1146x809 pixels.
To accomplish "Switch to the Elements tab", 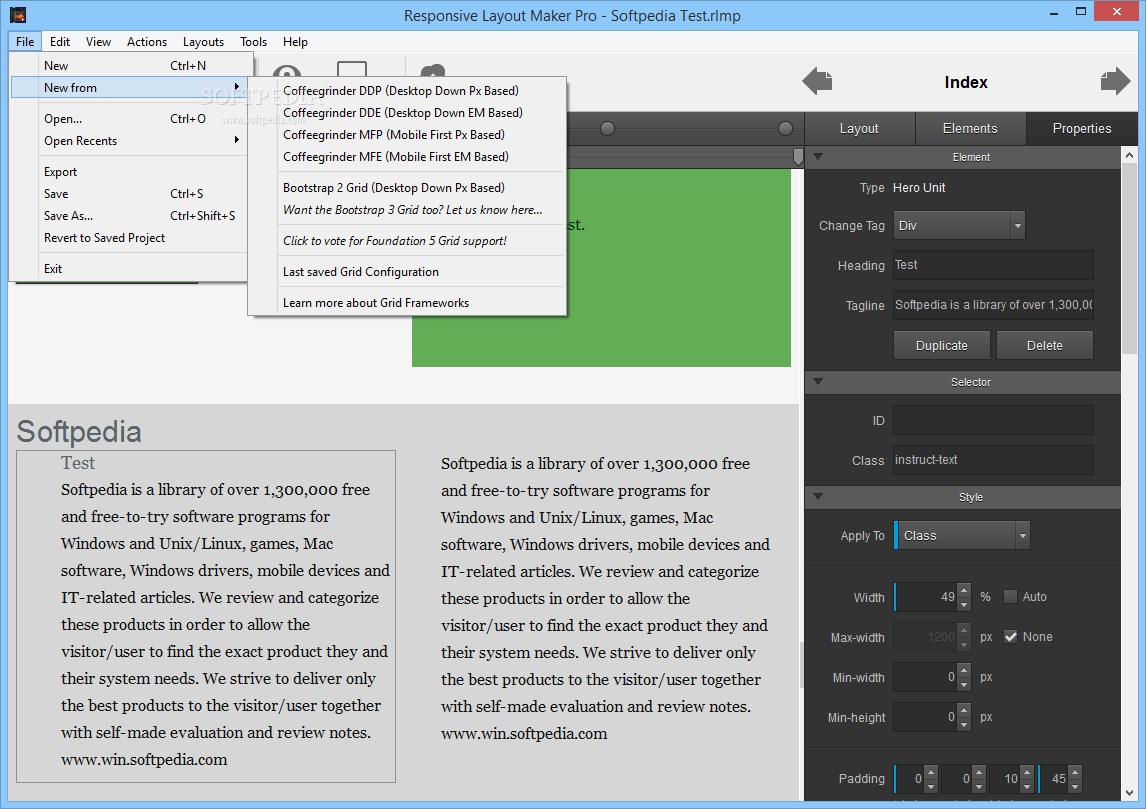I will [970, 129].
